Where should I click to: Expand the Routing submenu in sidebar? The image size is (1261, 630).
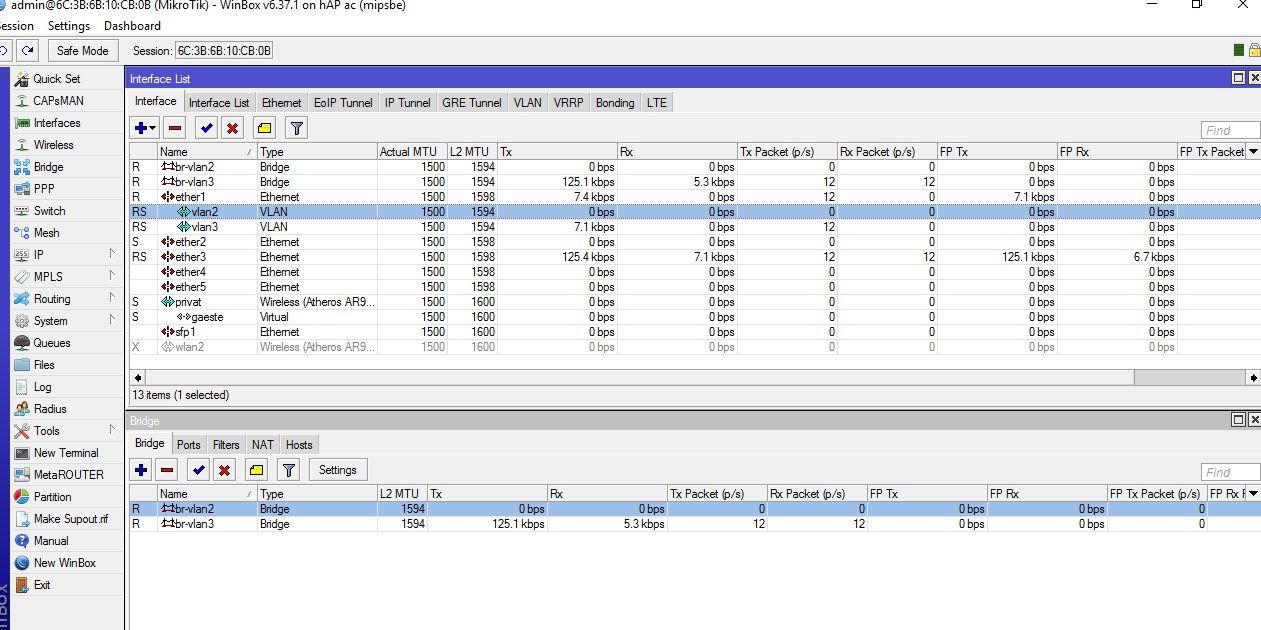coord(113,299)
